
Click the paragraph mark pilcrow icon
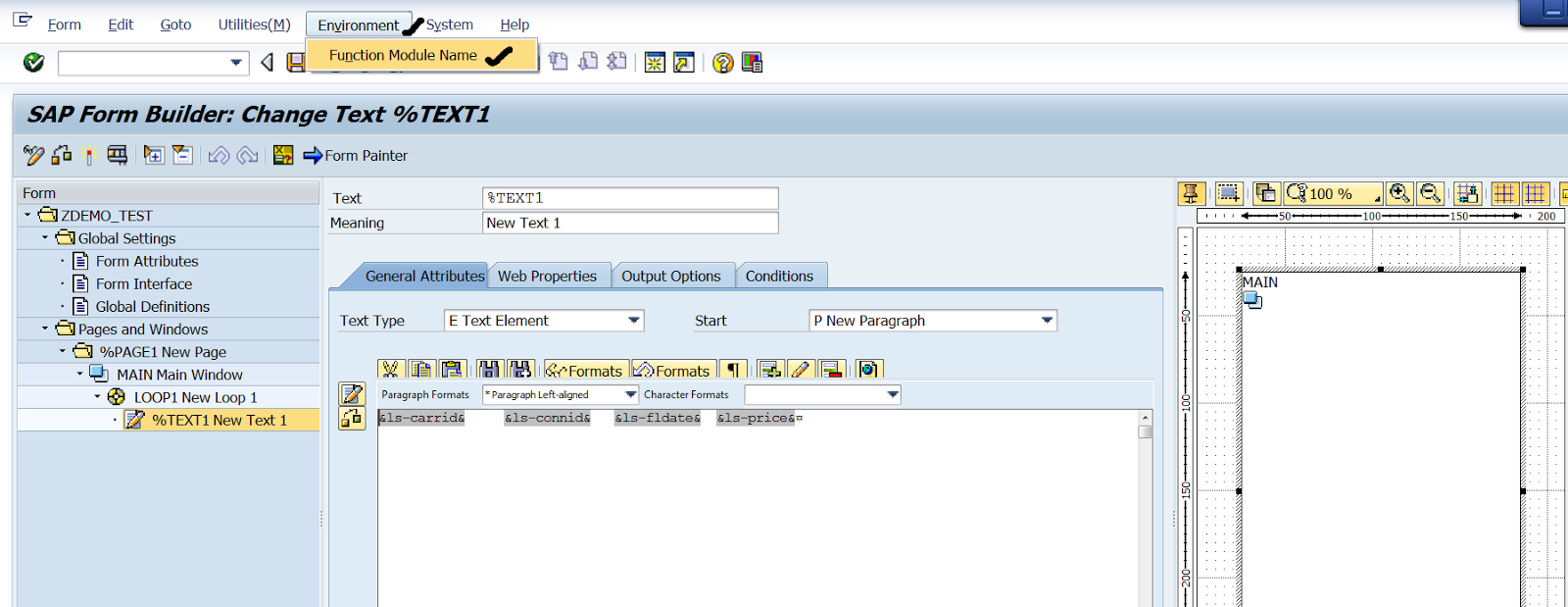[x=733, y=370]
